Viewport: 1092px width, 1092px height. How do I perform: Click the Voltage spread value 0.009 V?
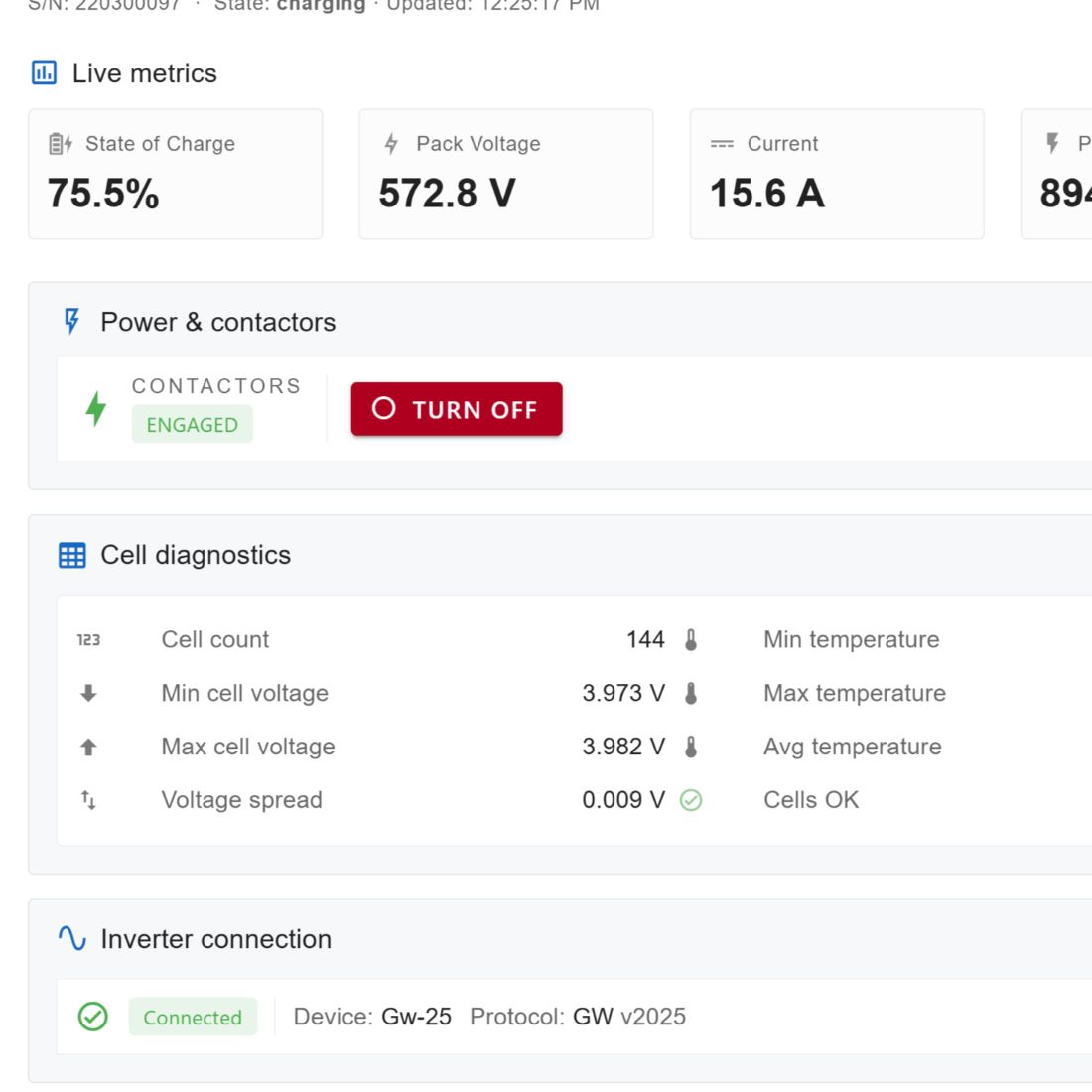point(623,799)
